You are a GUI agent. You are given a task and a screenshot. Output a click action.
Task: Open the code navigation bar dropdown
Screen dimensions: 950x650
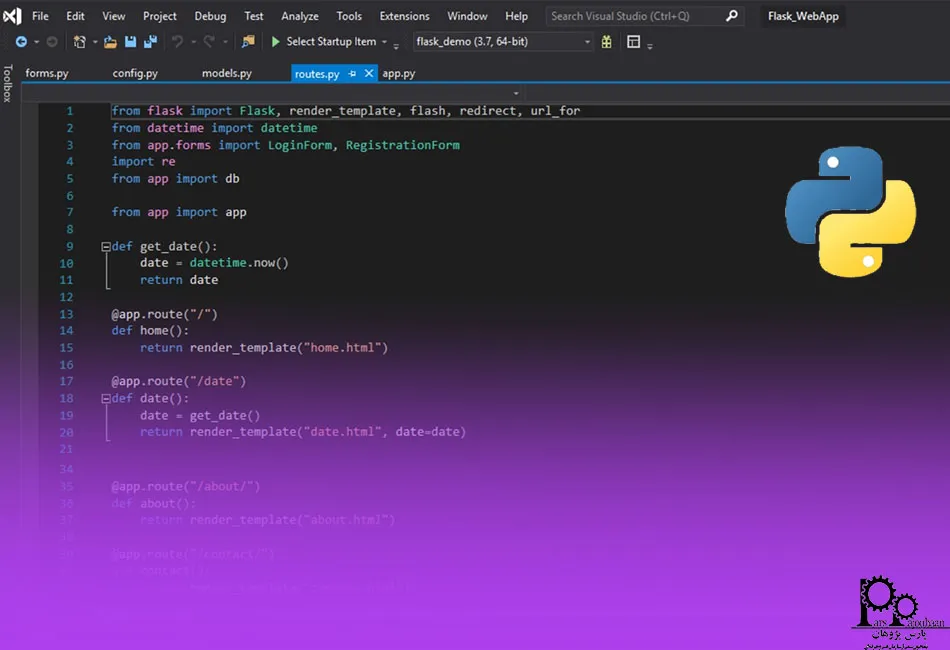516,93
